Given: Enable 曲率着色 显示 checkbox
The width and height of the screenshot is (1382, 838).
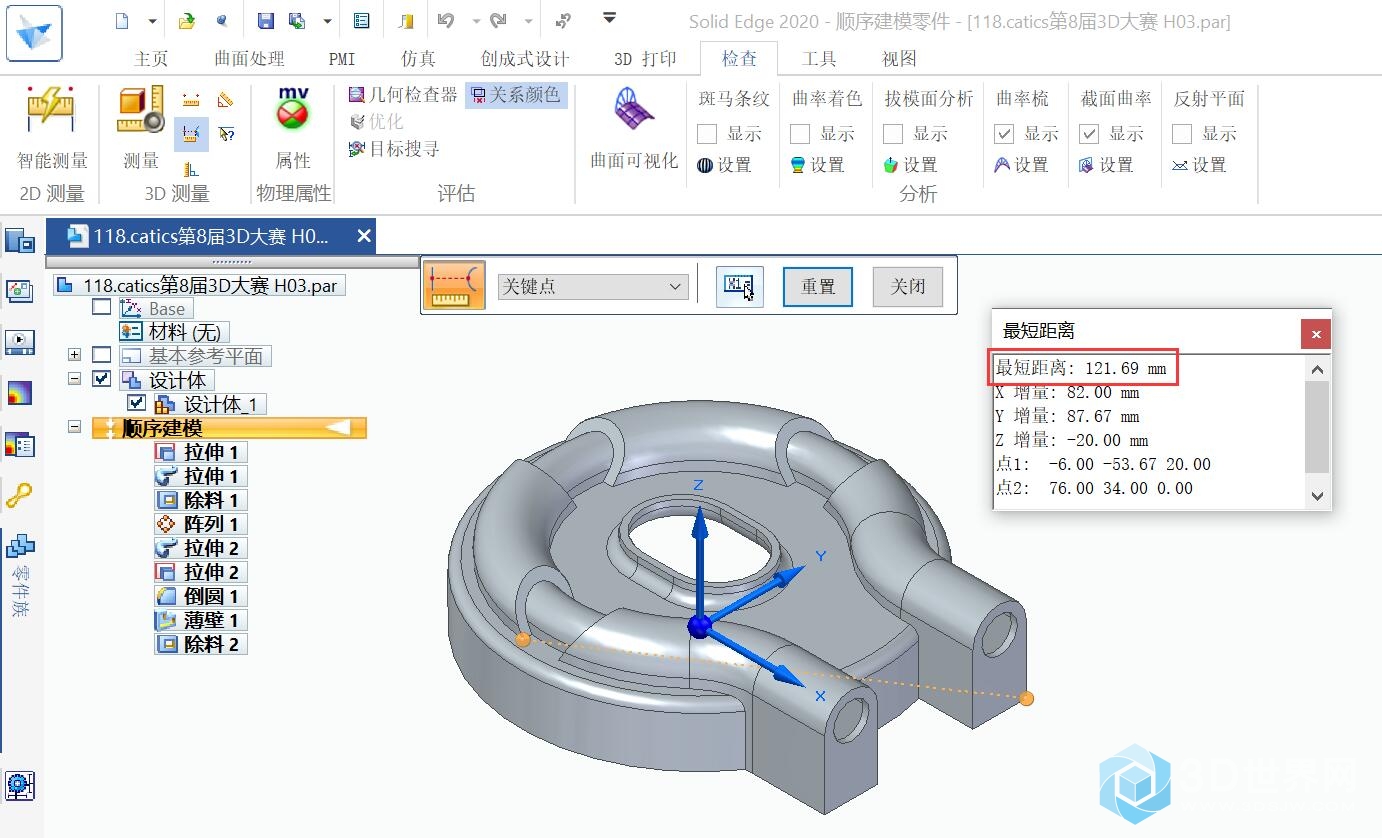Looking at the screenshot, I should pyautogui.click(x=800, y=134).
